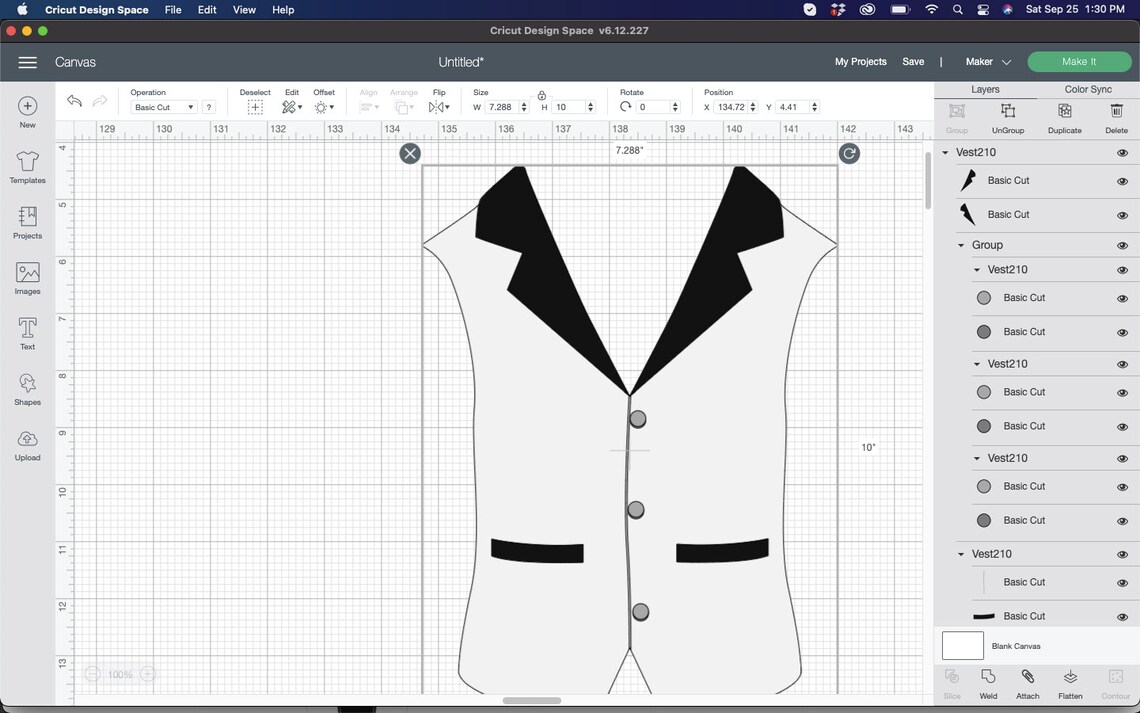Click the Blank Canvas color swatch
The height and width of the screenshot is (713, 1140).
coord(962,645)
